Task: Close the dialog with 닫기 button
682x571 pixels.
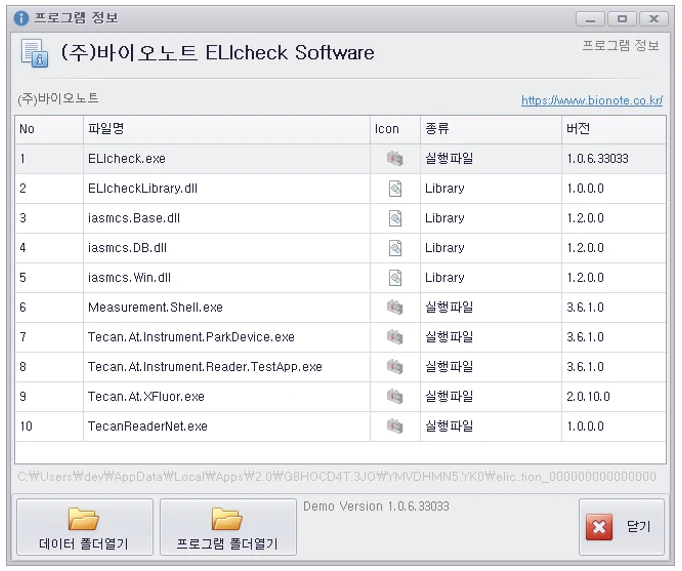Action: [x=622, y=527]
